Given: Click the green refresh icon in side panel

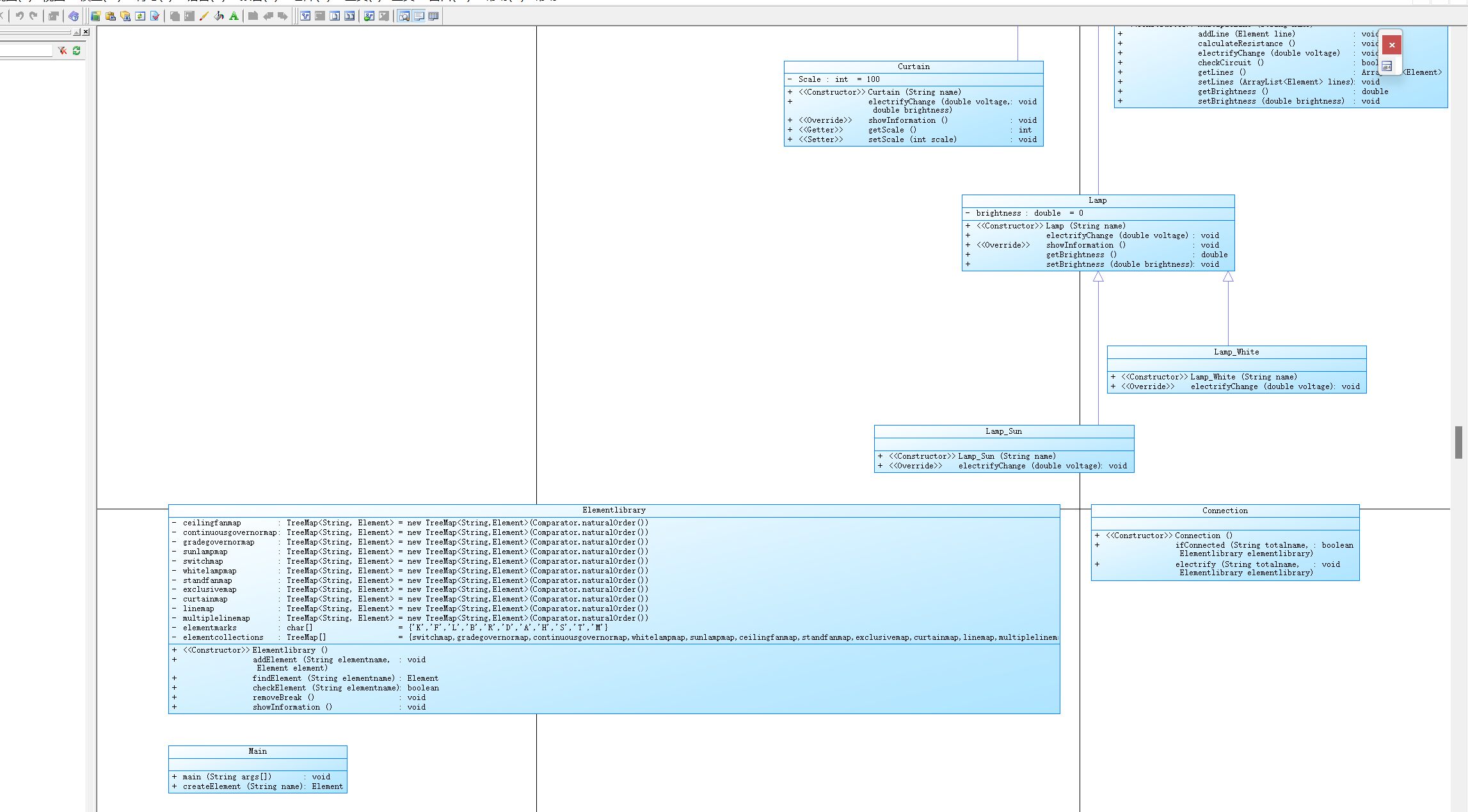Looking at the screenshot, I should pyautogui.click(x=76, y=51).
